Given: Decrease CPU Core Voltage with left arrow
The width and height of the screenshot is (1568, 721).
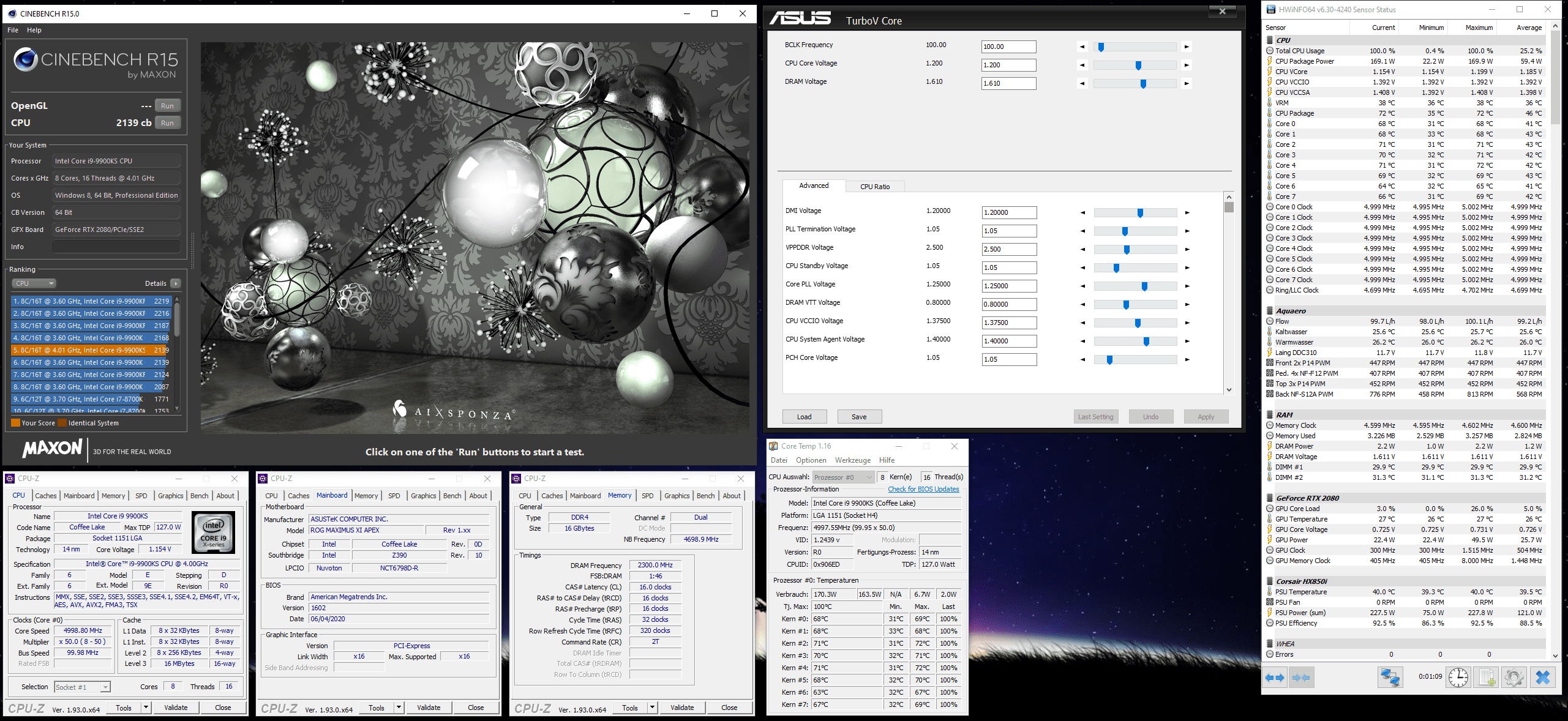Looking at the screenshot, I should (x=1082, y=65).
